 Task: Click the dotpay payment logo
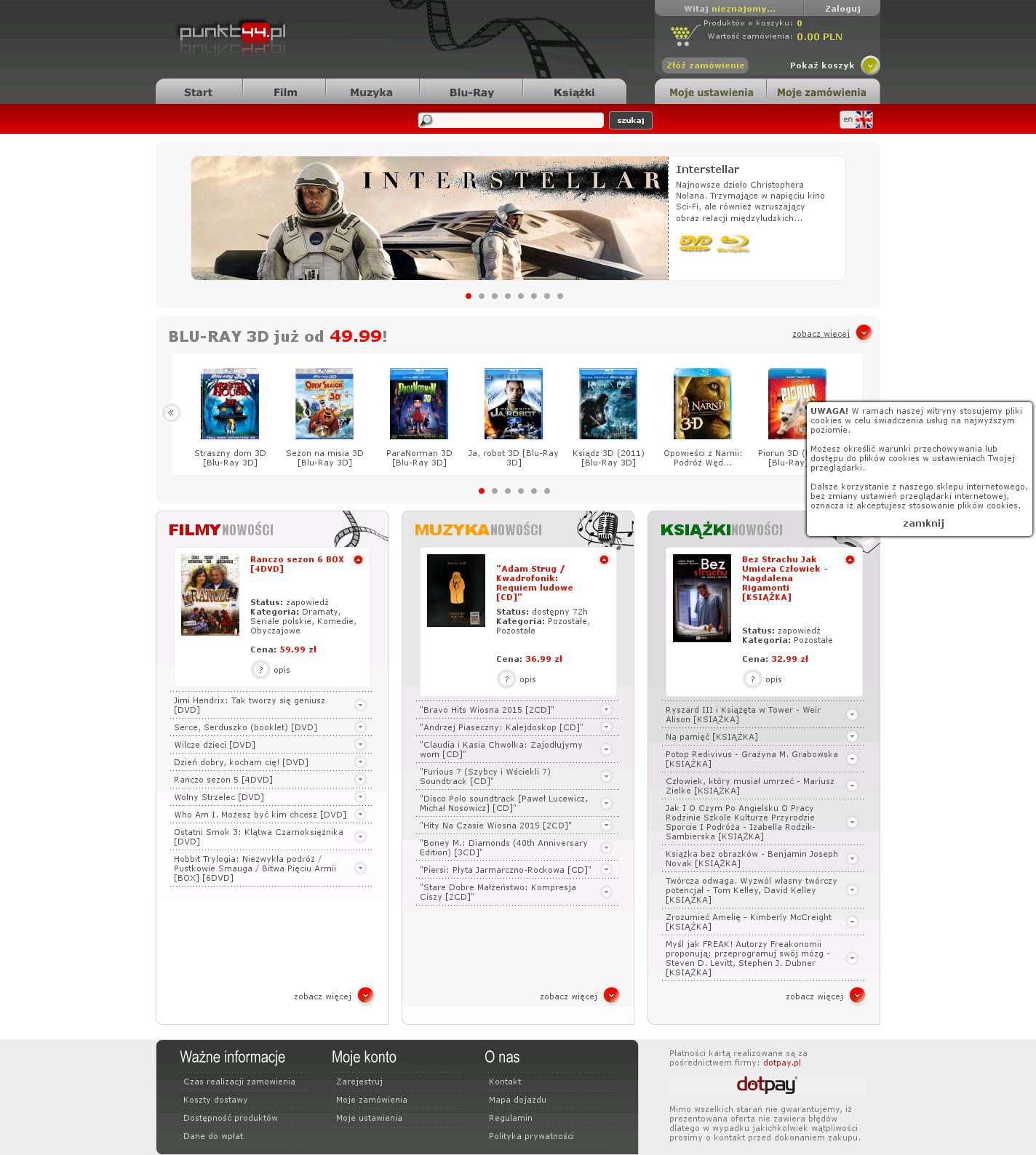click(x=767, y=1085)
